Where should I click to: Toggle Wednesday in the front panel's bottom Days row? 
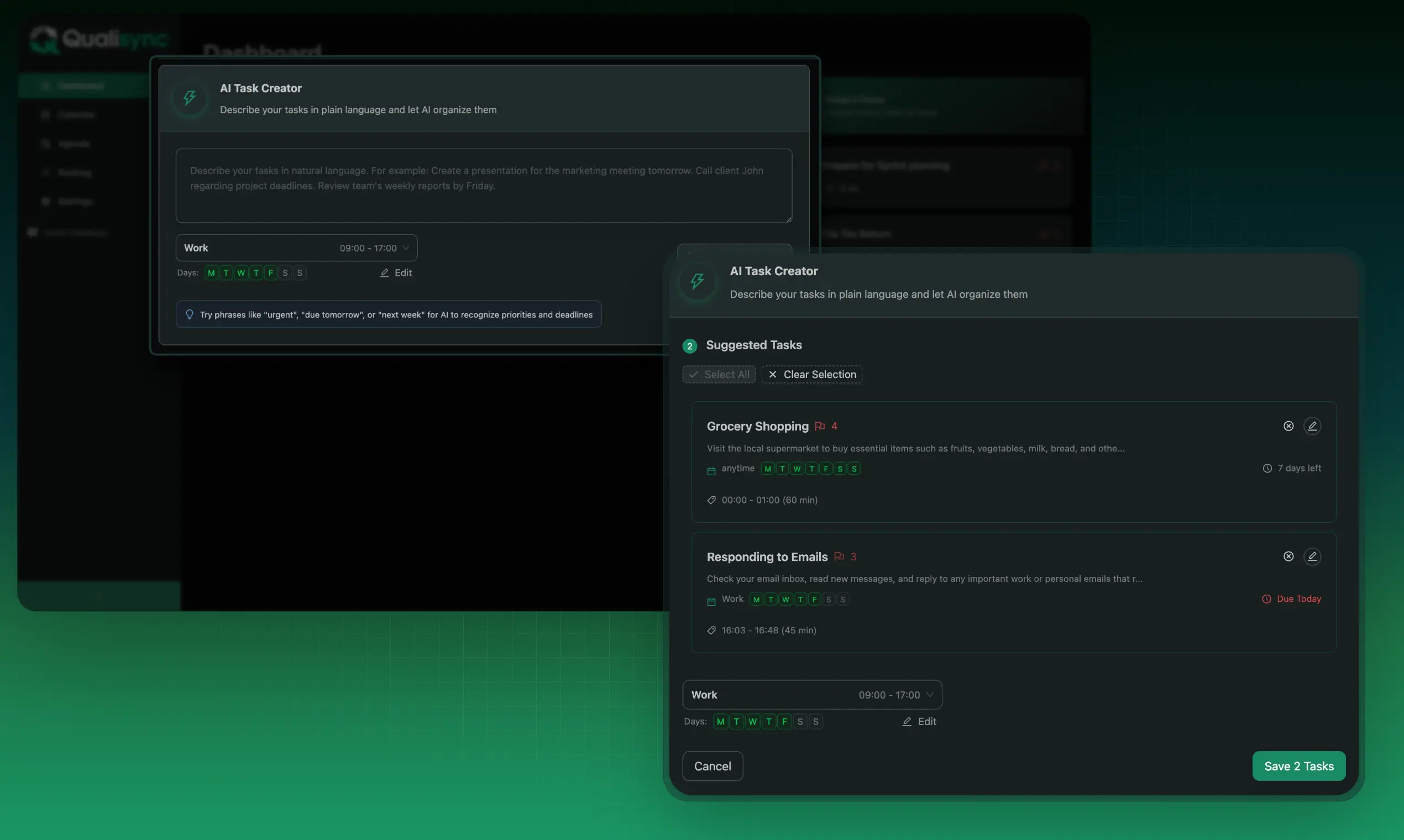[752, 721]
